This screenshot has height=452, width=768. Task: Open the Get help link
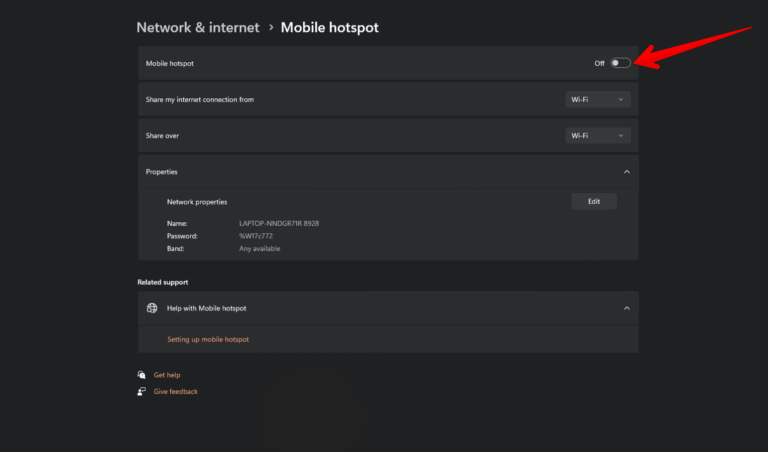pyautogui.click(x=167, y=375)
